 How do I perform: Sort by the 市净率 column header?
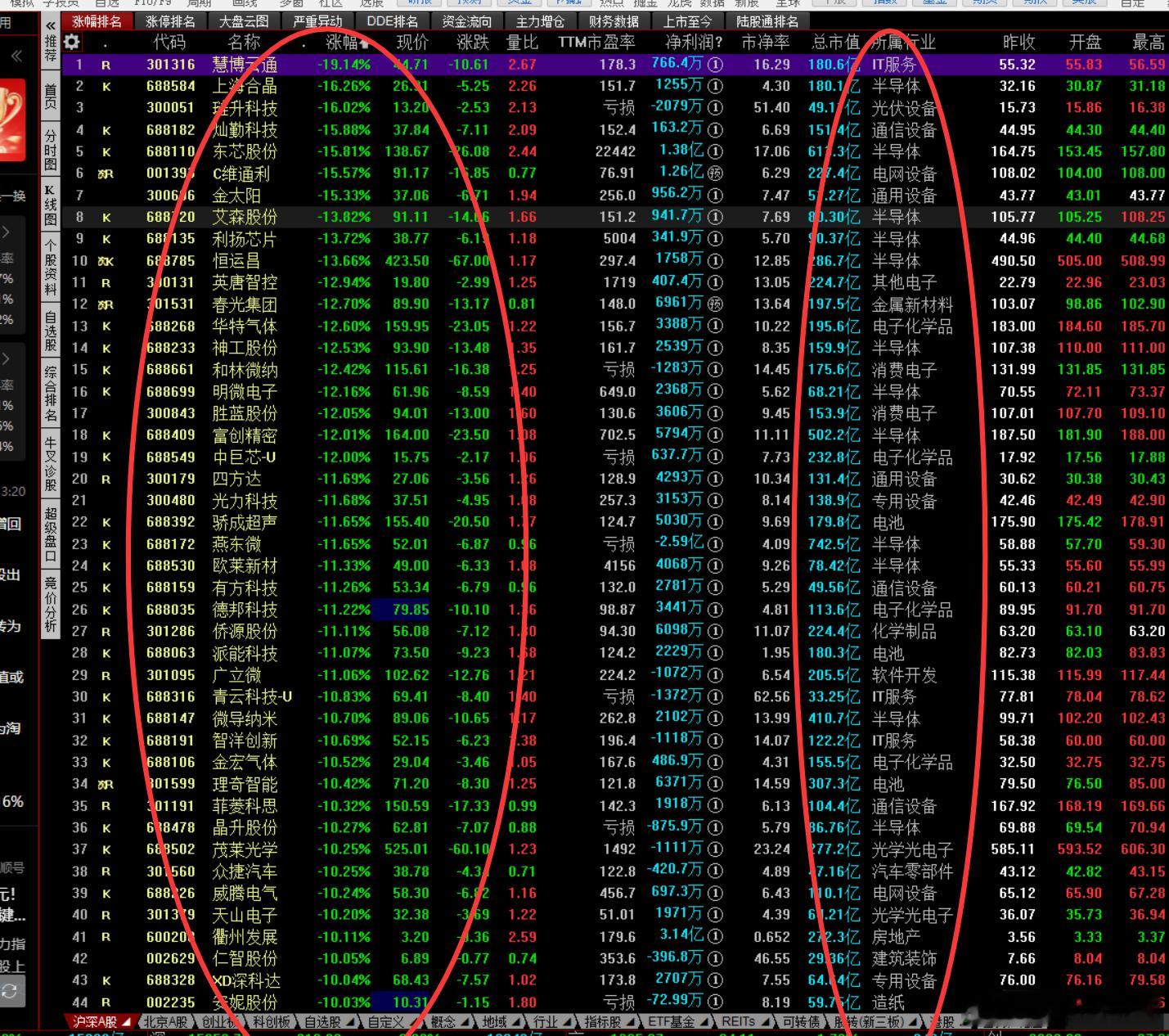coord(766,43)
